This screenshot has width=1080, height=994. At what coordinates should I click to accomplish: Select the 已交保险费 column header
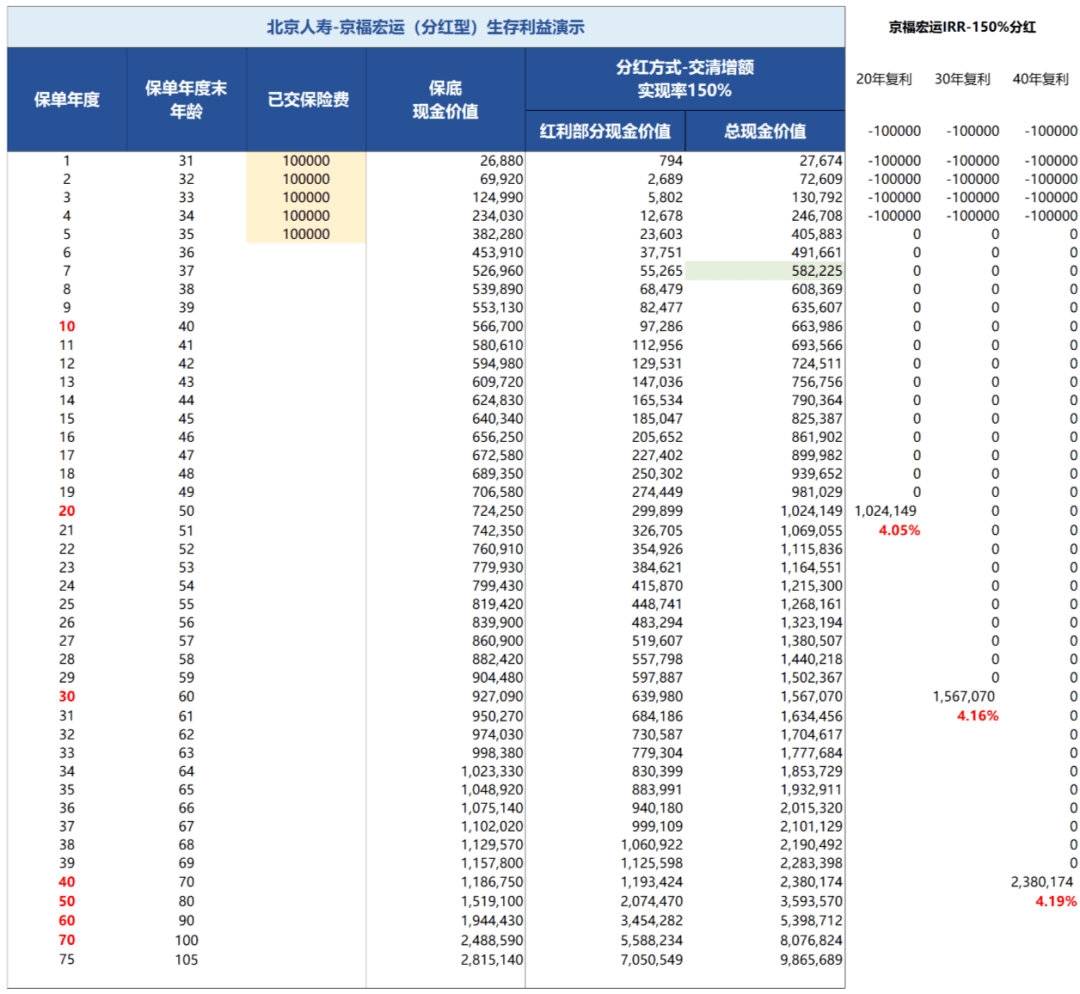pyautogui.click(x=308, y=100)
